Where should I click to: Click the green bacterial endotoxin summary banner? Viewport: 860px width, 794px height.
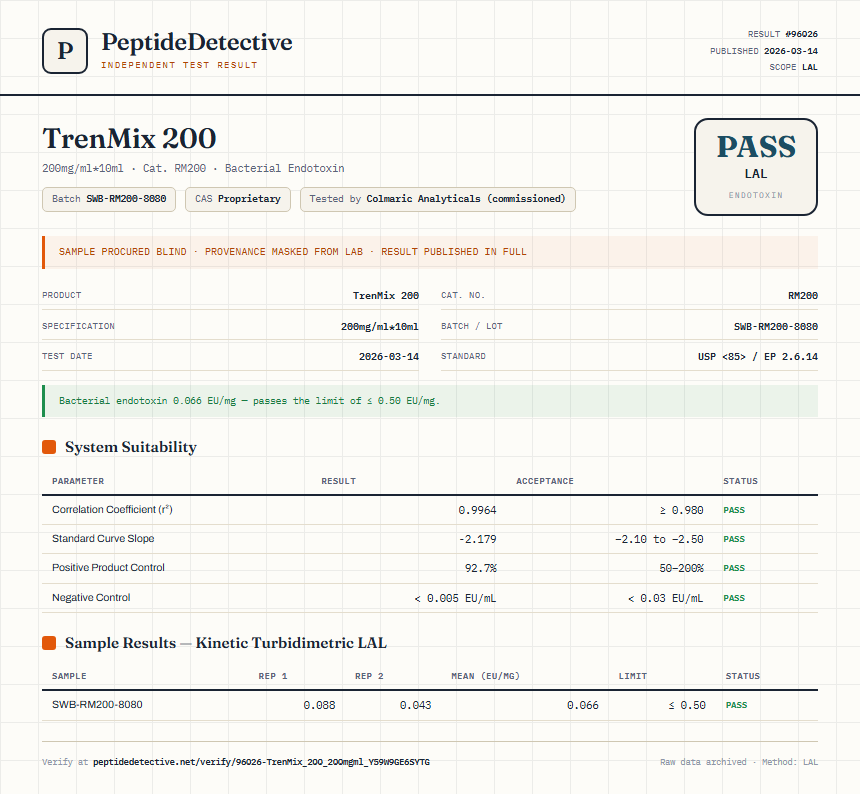[430, 401]
